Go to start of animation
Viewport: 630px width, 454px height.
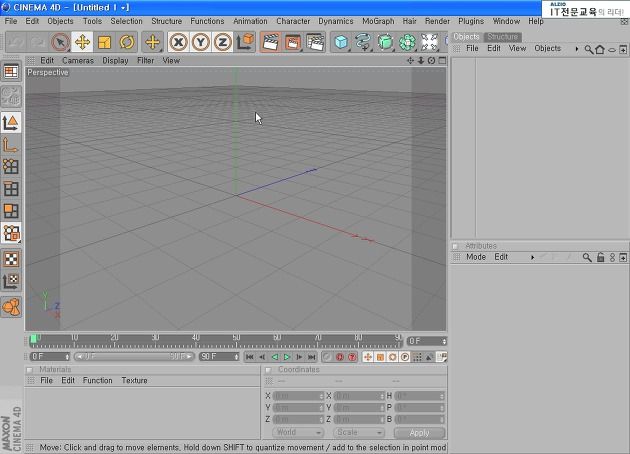250,357
